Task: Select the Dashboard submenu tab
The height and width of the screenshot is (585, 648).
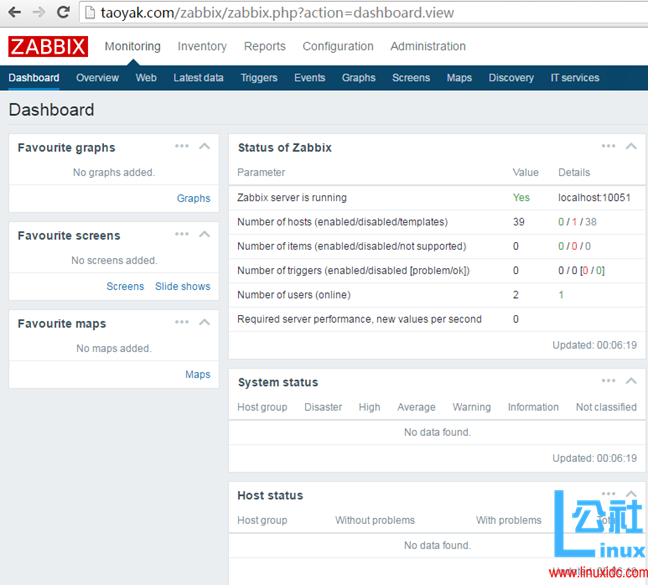Action: (x=34, y=78)
